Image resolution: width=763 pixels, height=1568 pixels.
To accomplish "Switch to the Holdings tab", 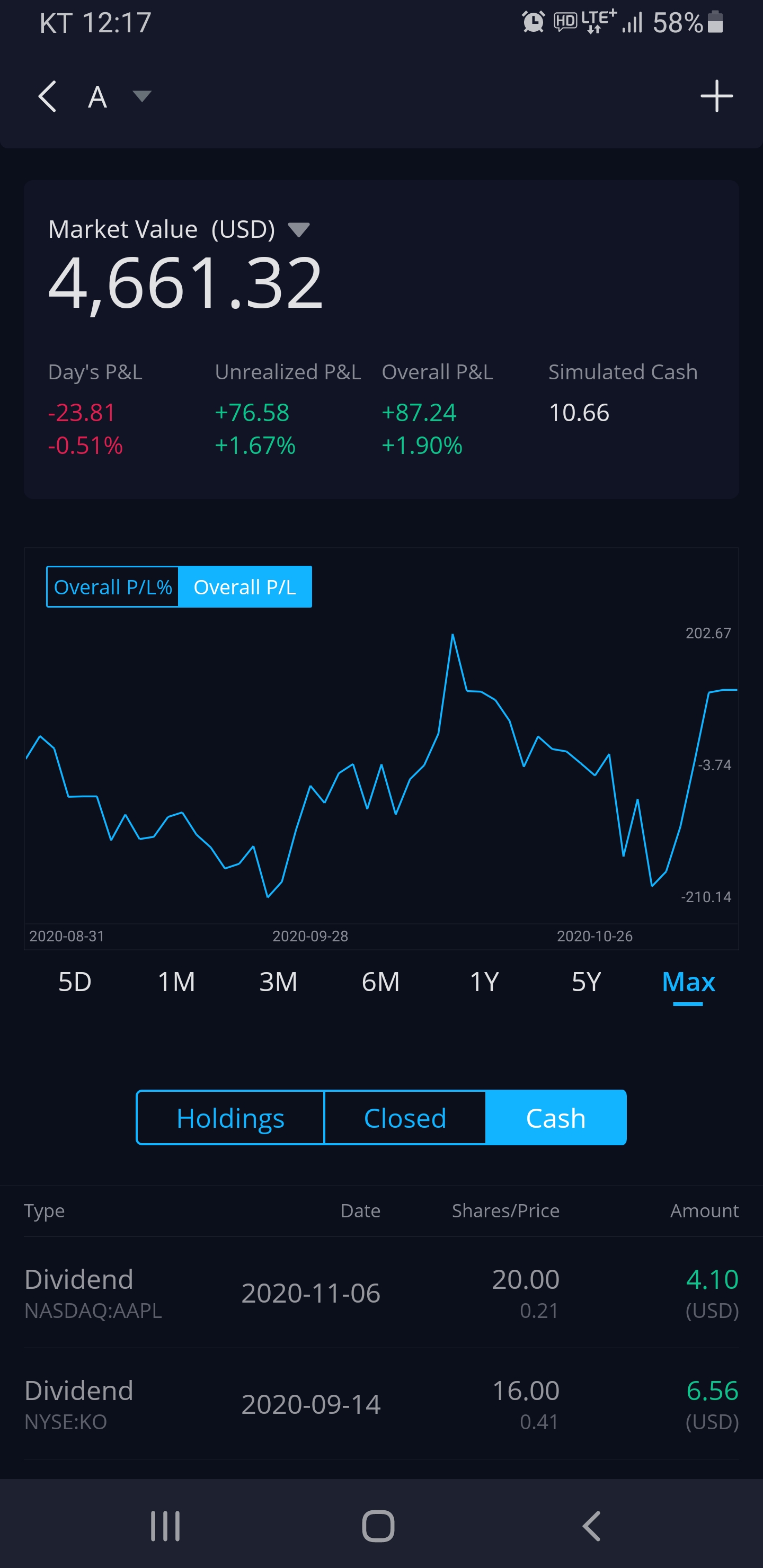I will 230,1118.
